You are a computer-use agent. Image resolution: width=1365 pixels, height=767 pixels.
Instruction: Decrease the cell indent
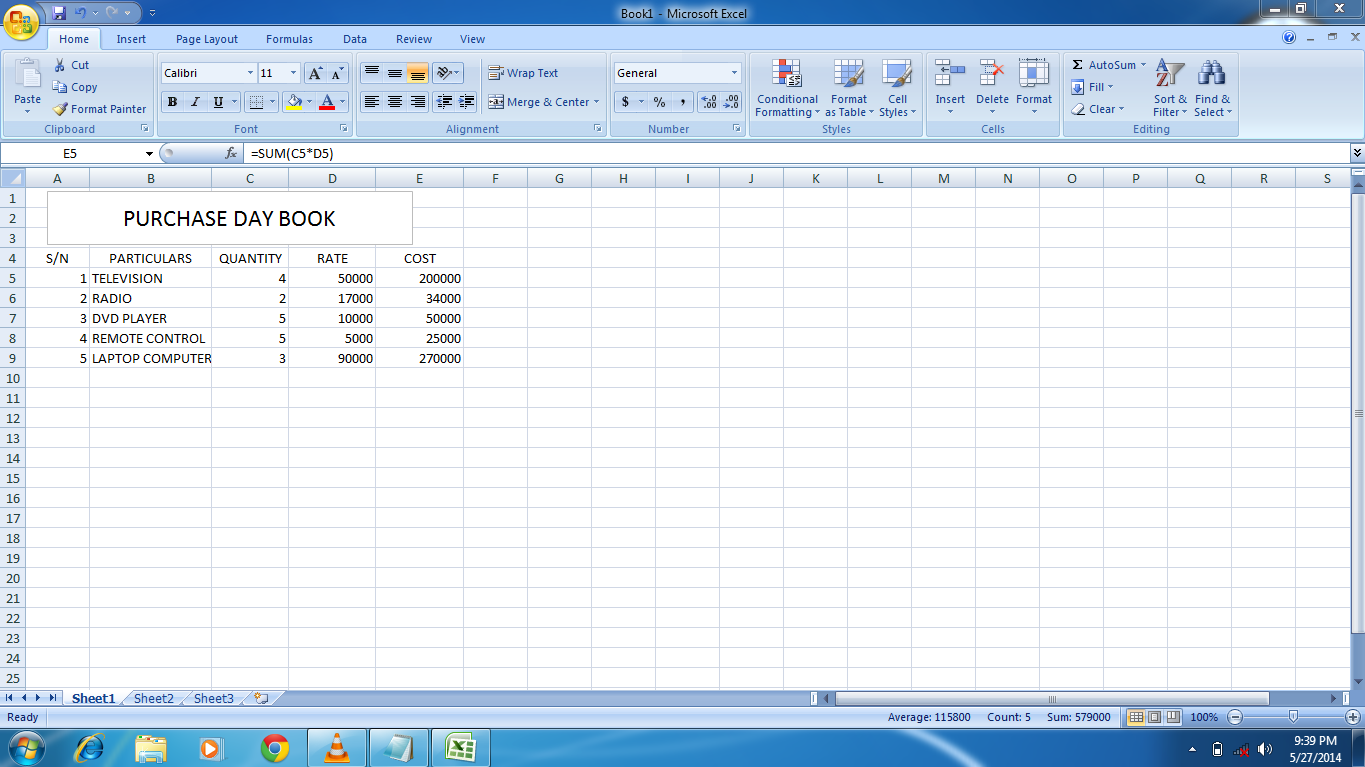click(443, 102)
